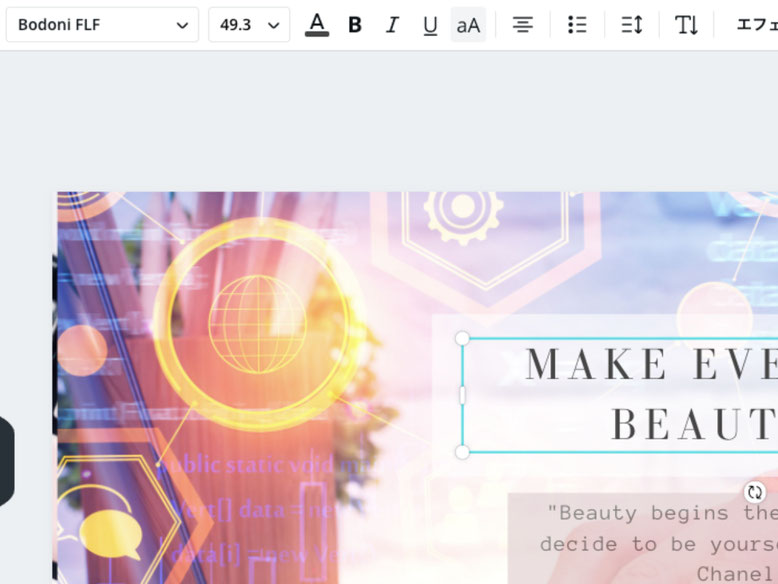
Task: Toggle underline formatting
Action: coord(430,24)
